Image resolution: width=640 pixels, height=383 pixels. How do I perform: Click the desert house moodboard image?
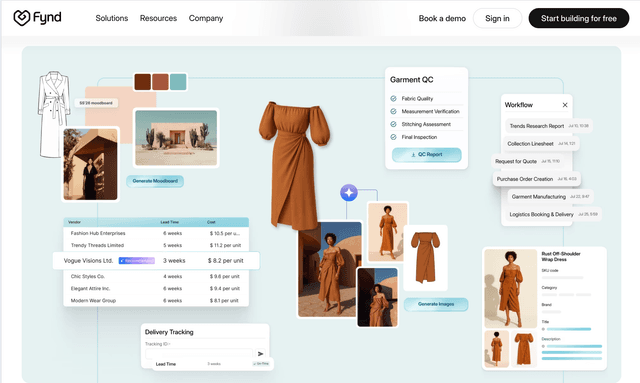click(176, 138)
